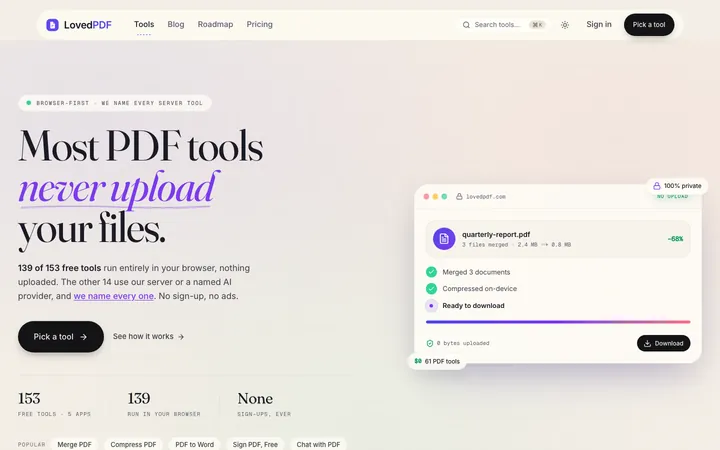
Task: Click the None sign-ups stat
Action: click(x=264, y=404)
